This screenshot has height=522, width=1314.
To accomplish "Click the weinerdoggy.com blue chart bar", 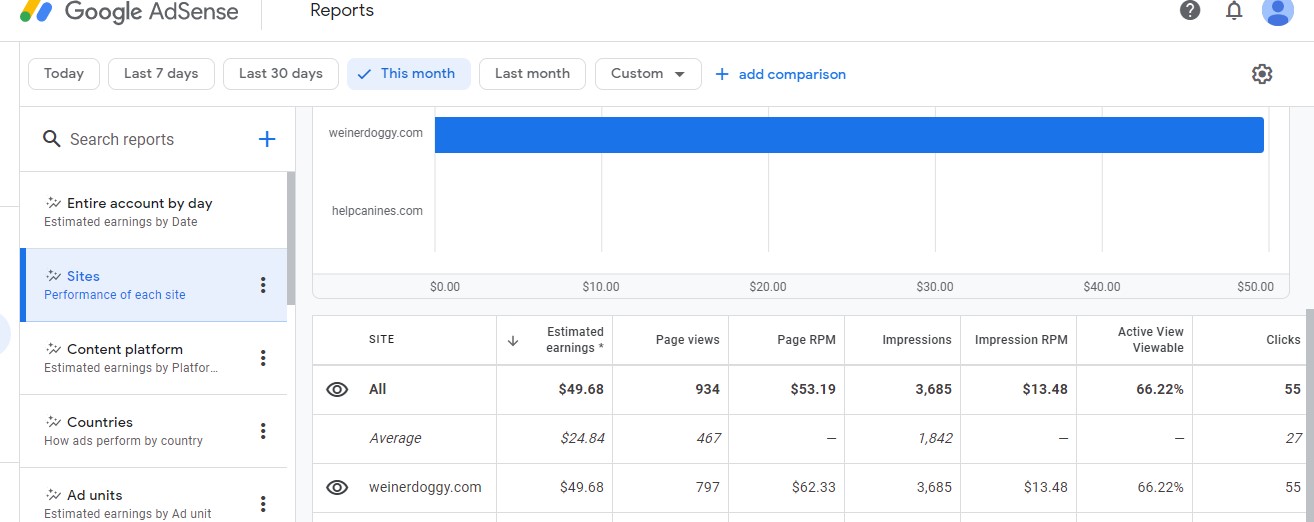I will click(849, 135).
